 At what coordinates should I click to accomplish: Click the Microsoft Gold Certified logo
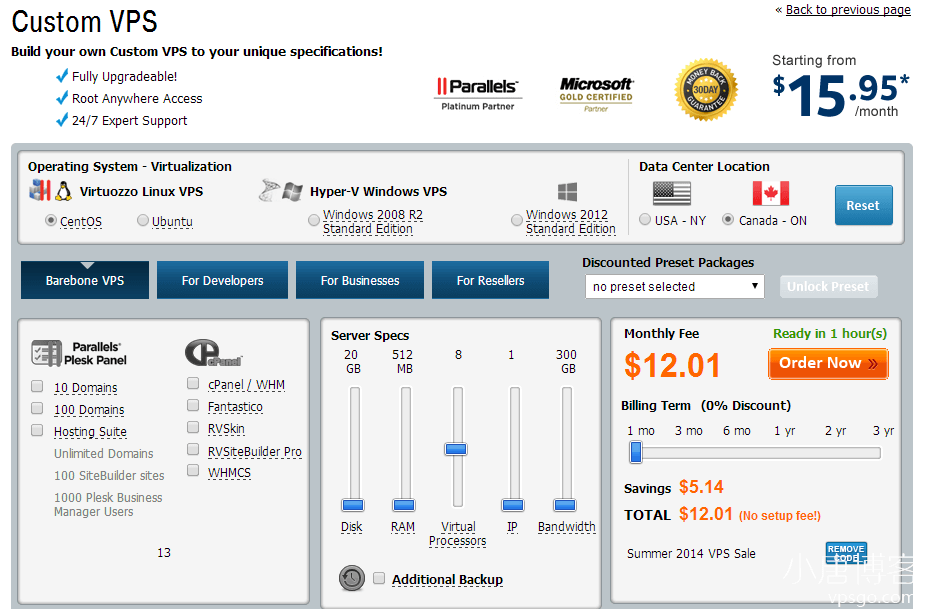pos(596,94)
